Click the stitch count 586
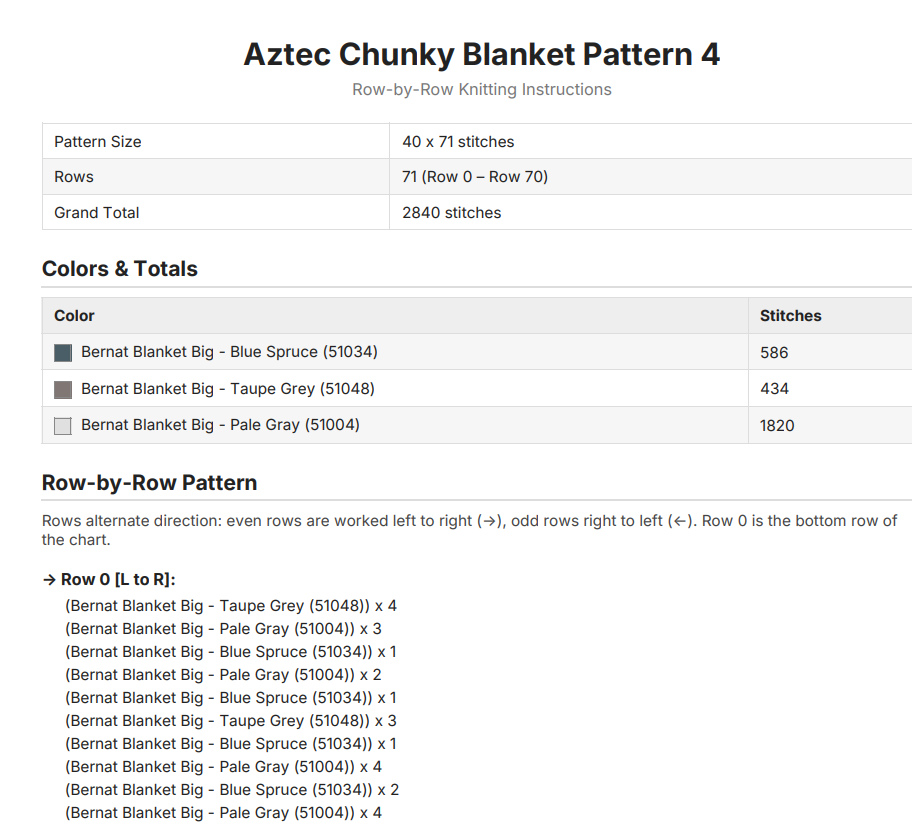This screenshot has width=912, height=822. click(774, 353)
